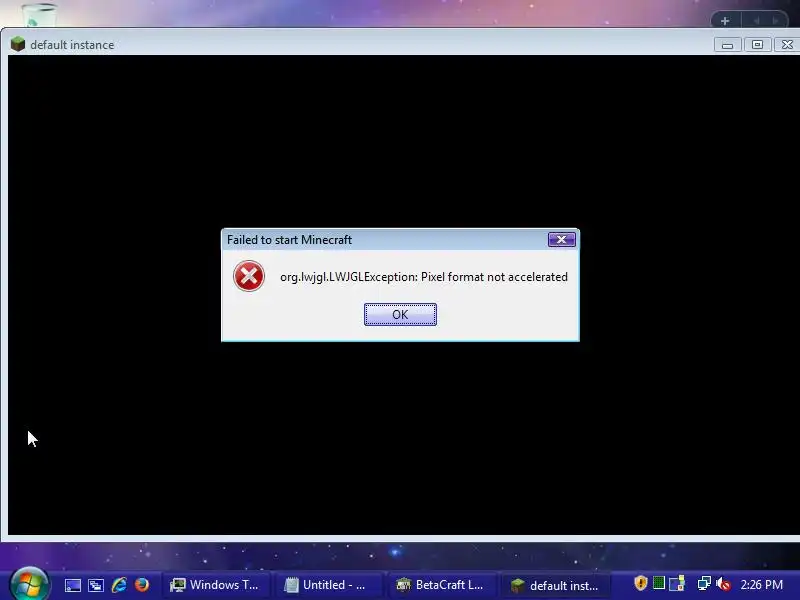Click the 2:26 PM taskbar clock
This screenshot has height=600, width=800.
761,585
